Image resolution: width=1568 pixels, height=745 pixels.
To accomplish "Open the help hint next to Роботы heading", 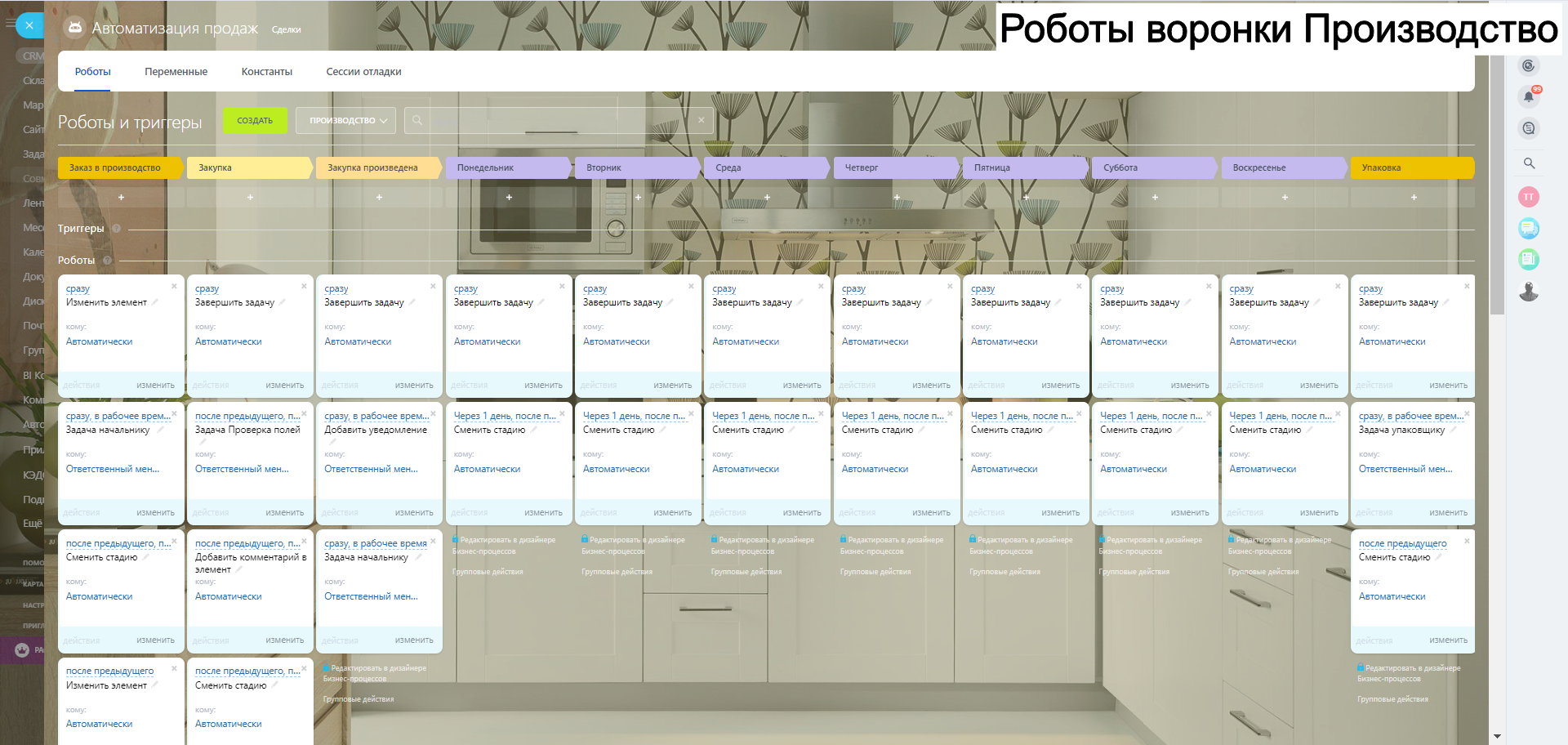I will click(107, 261).
